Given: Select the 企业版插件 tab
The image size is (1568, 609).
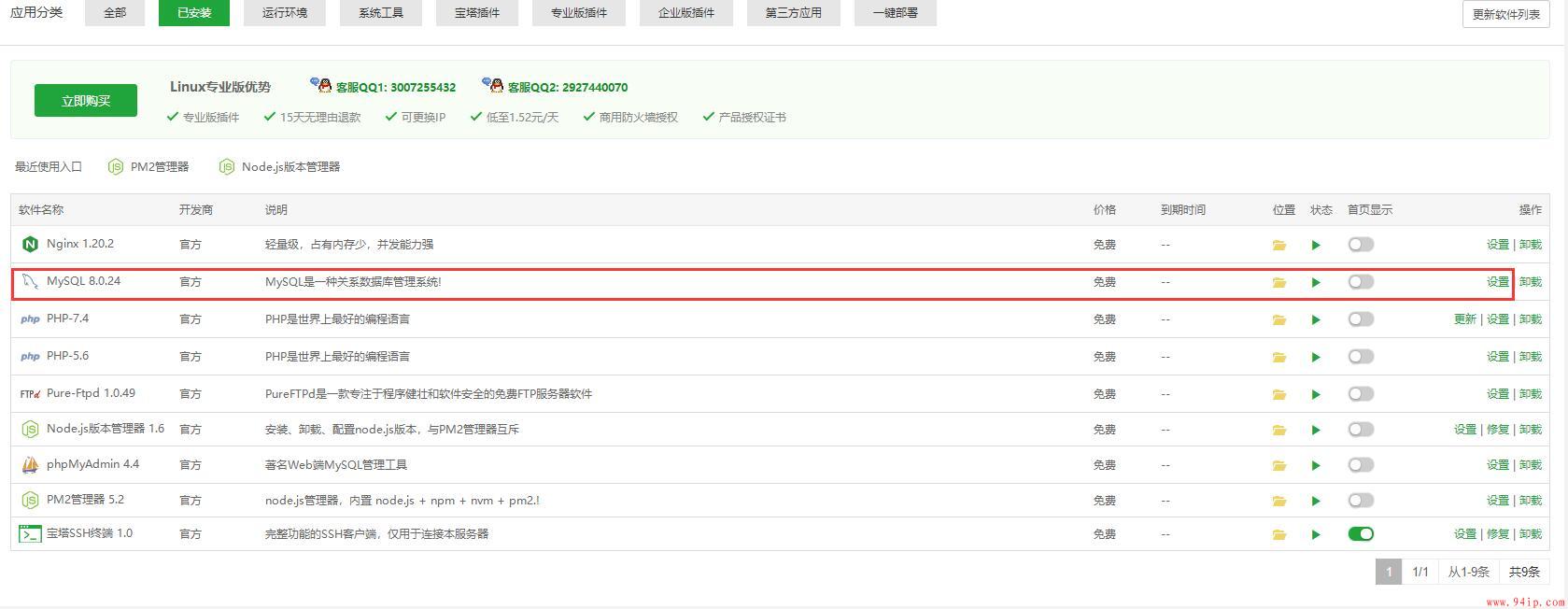Looking at the screenshot, I should [686, 13].
